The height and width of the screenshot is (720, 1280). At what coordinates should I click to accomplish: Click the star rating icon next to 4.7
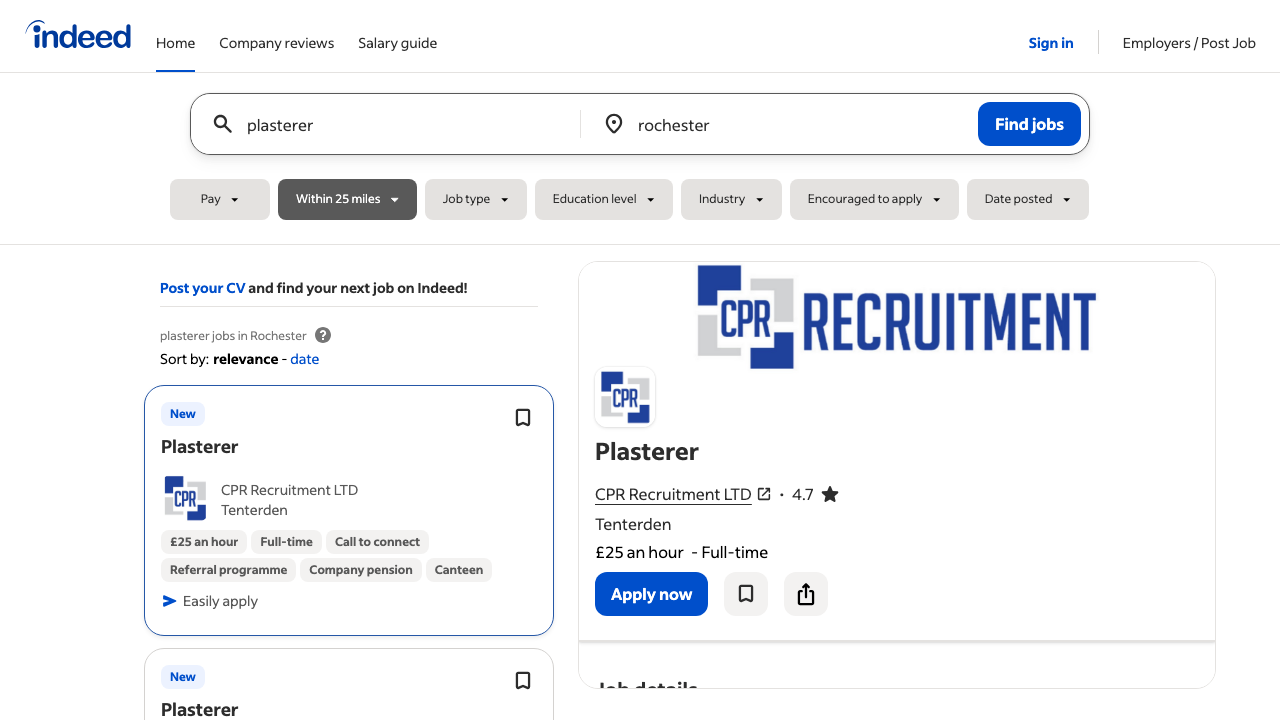(829, 494)
